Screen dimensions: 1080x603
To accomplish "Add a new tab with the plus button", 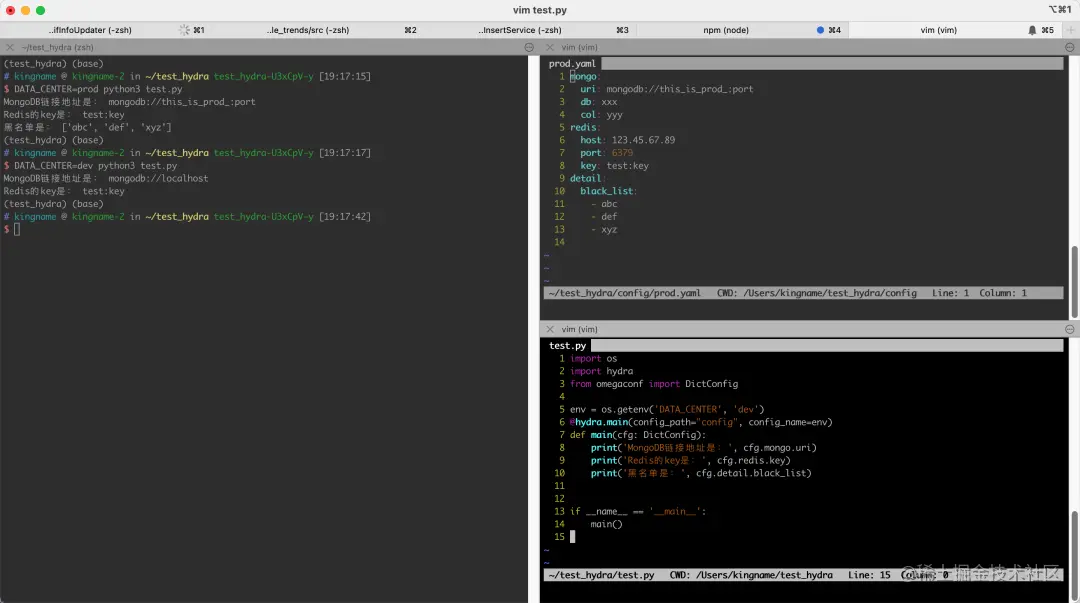I will pos(1070,30).
